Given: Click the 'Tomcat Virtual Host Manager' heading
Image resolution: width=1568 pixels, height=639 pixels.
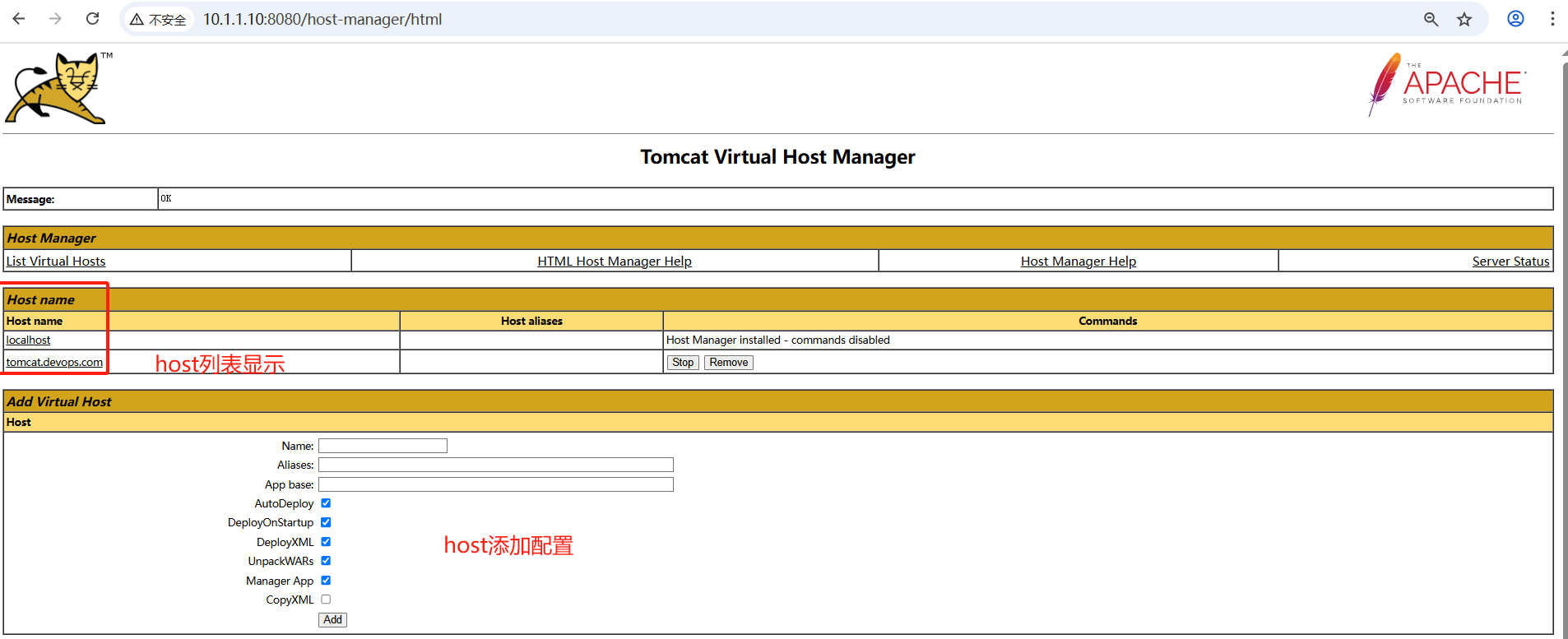Looking at the screenshot, I should [778, 157].
